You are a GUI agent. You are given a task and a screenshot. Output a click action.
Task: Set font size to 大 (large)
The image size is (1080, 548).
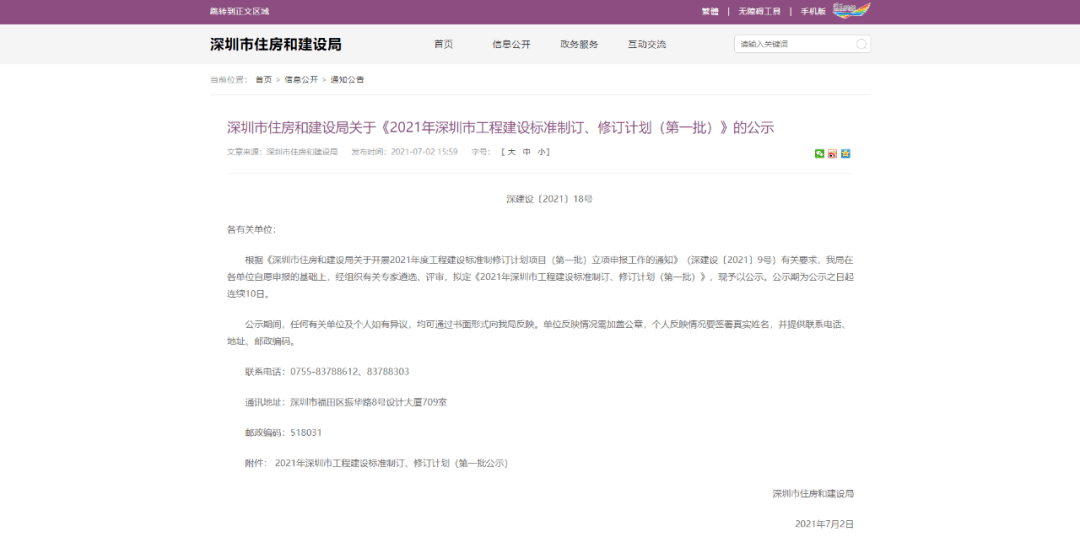click(x=512, y=152)
